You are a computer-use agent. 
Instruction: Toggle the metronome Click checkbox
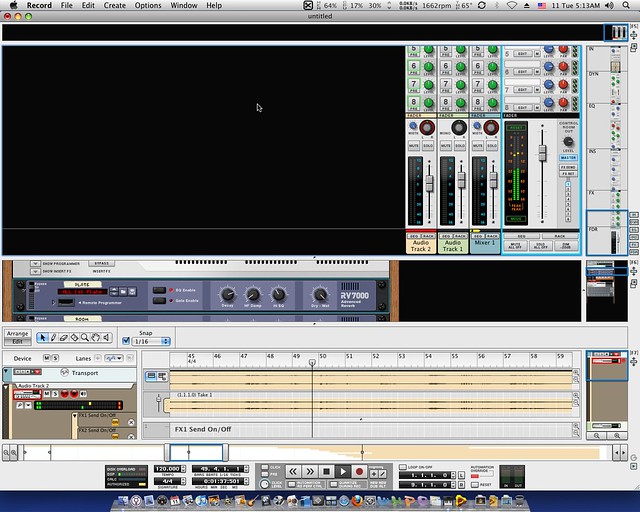click(265, 467)
